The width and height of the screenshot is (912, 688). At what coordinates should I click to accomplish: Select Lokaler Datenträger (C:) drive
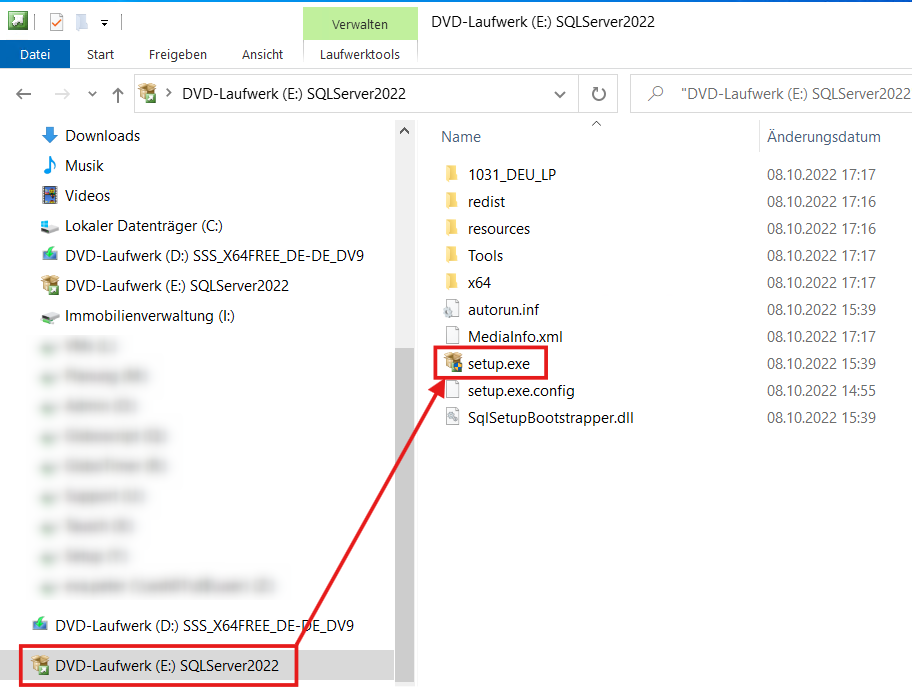tap(144, 225)
